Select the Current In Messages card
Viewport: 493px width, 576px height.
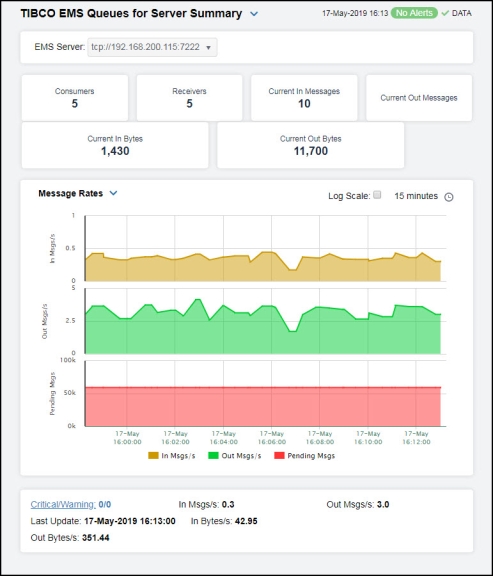[304, 98]
